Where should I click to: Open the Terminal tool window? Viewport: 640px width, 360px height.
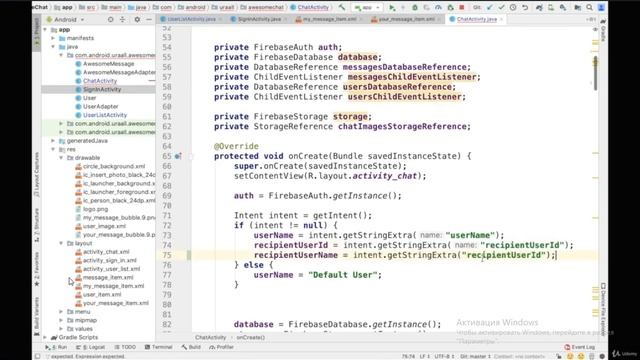(x=158, y=347)
